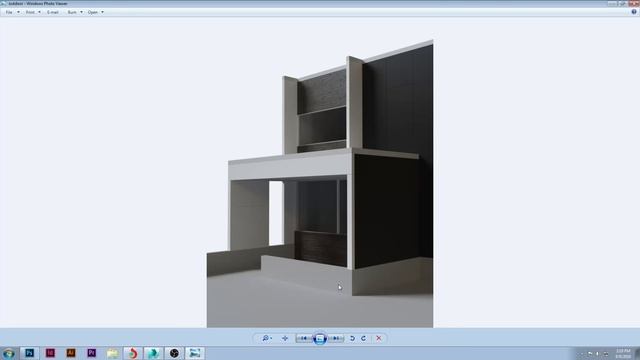Expand the Open dropdown arrow
The height and width of the screenshot is (360, 640).
[102, 12]
